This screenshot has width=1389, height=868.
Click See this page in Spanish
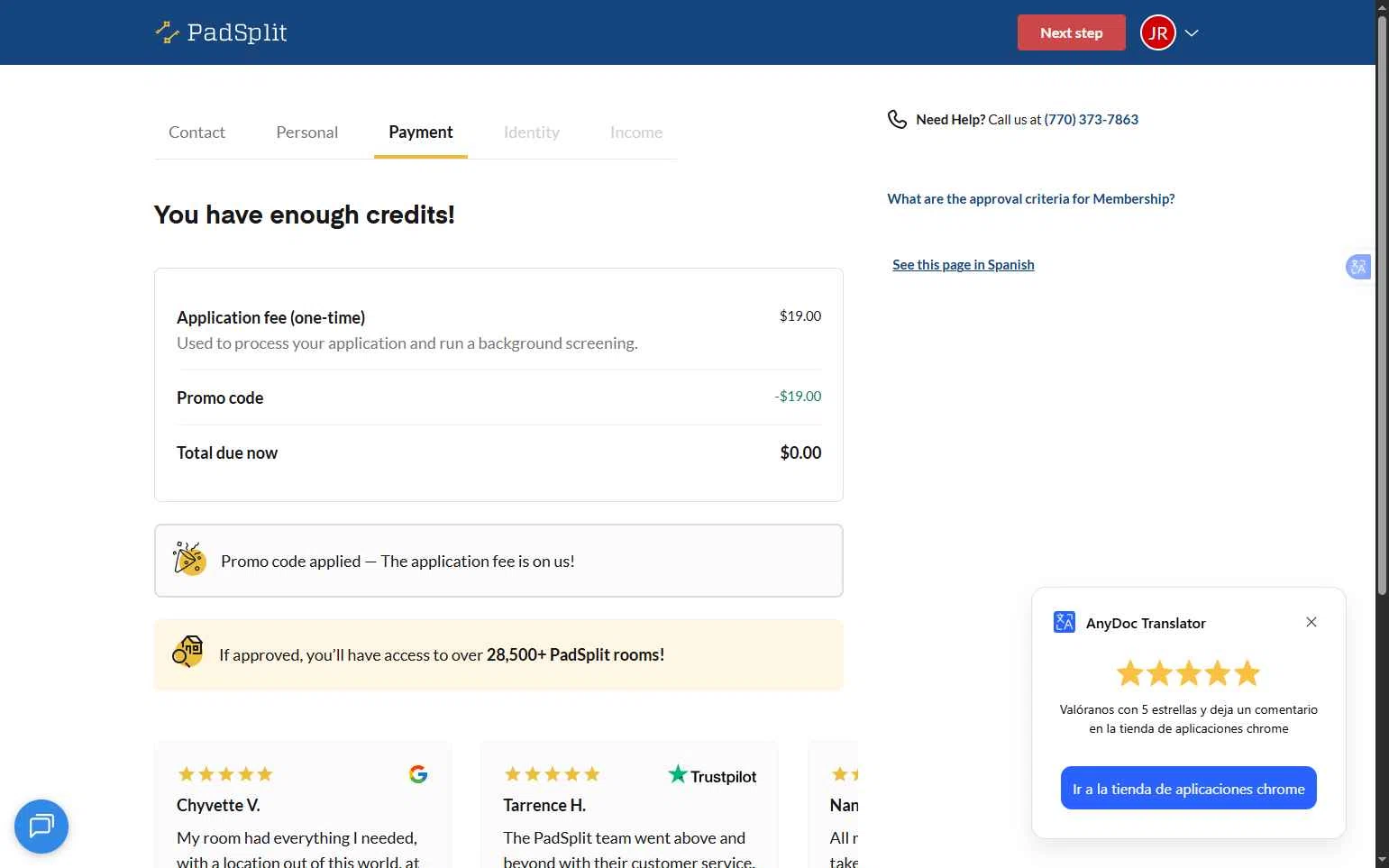point(963,265)
